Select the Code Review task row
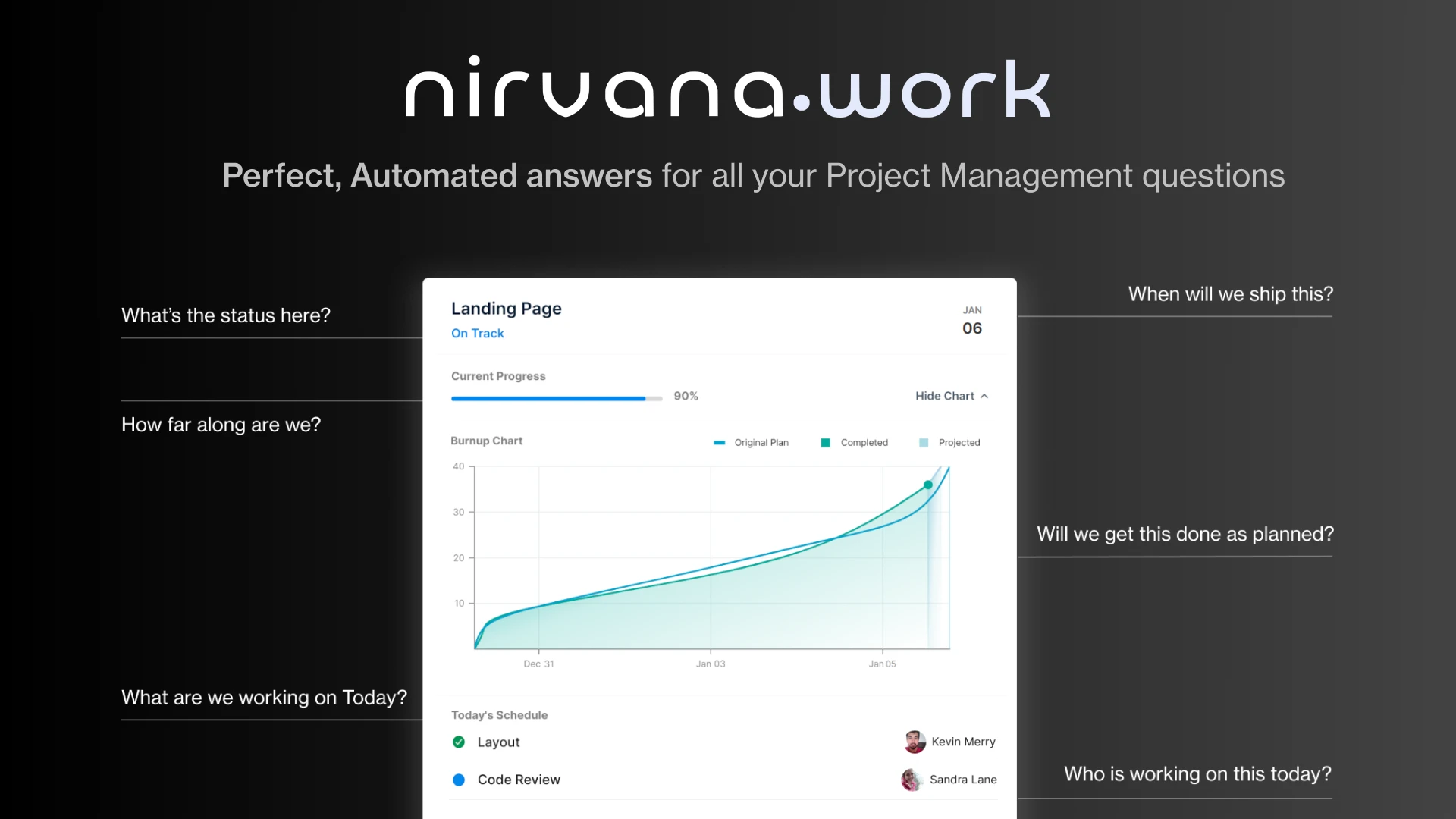Viewport: 1456px width, 819px height. tap(723, 780)
